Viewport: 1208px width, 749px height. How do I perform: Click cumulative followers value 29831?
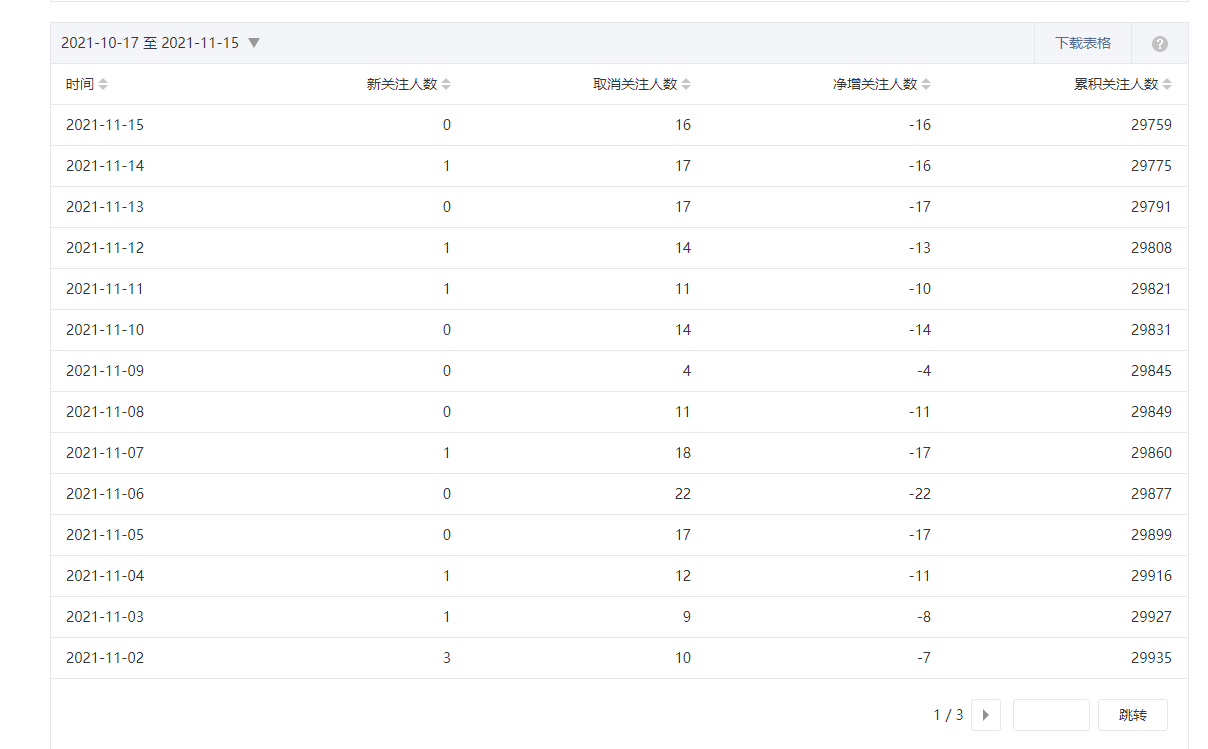1151,330
